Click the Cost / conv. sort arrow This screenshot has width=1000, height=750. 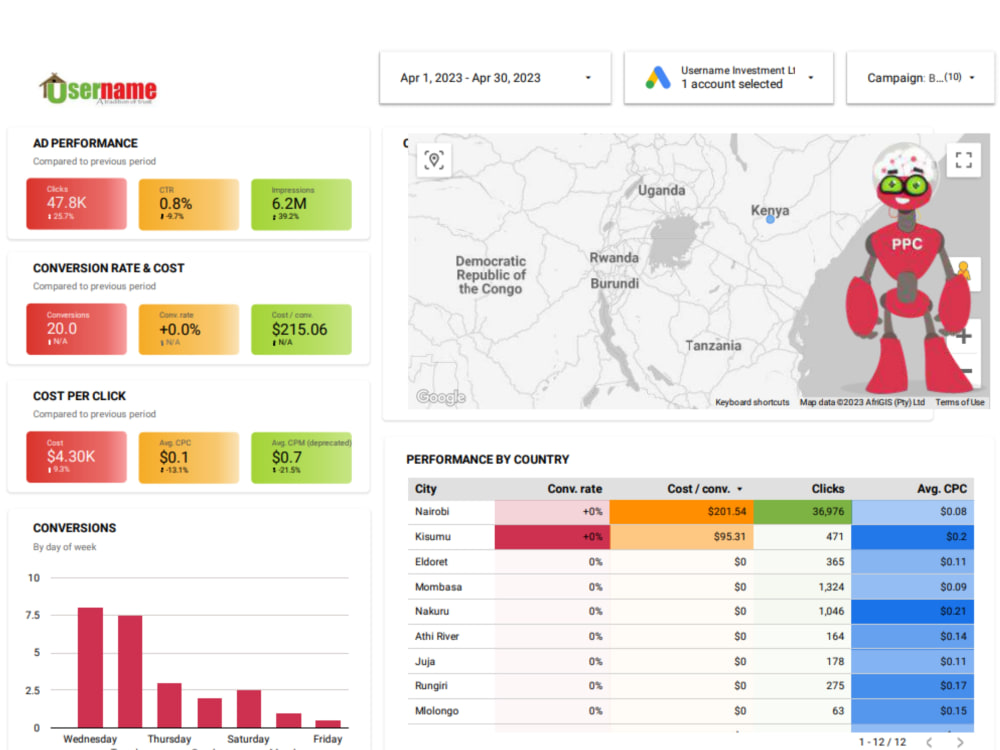pos(740,489)
